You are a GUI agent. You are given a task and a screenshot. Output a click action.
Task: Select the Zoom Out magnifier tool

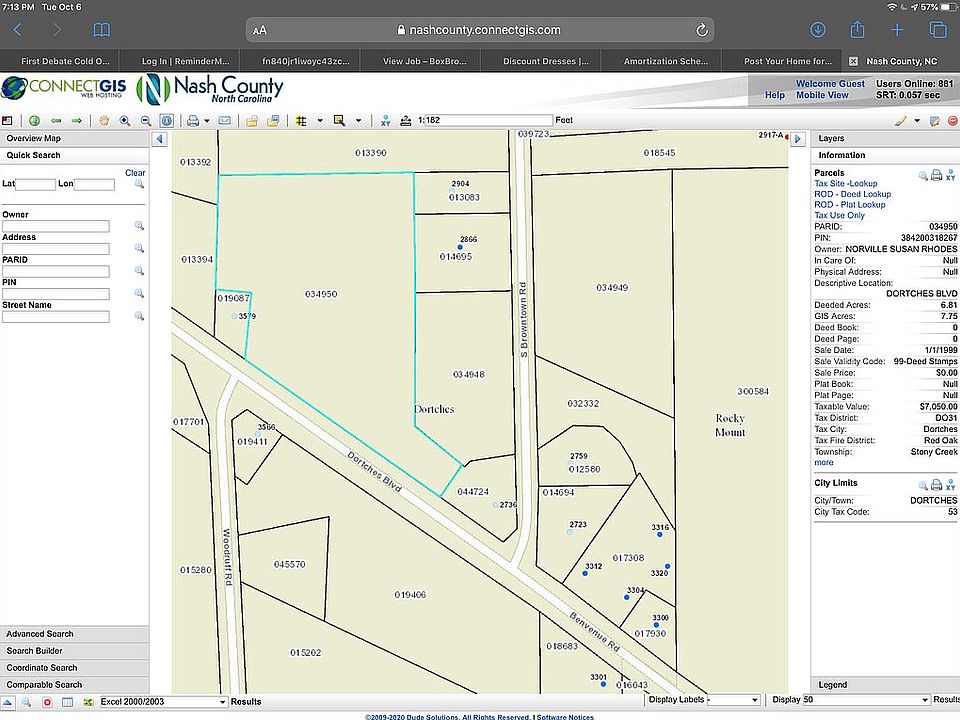pos(146,121)
